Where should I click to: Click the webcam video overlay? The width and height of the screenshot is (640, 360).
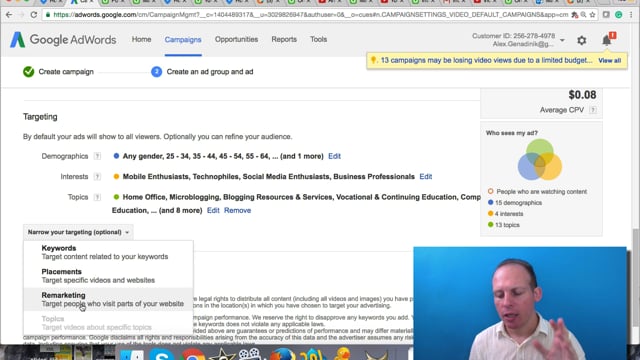[520, 303]
